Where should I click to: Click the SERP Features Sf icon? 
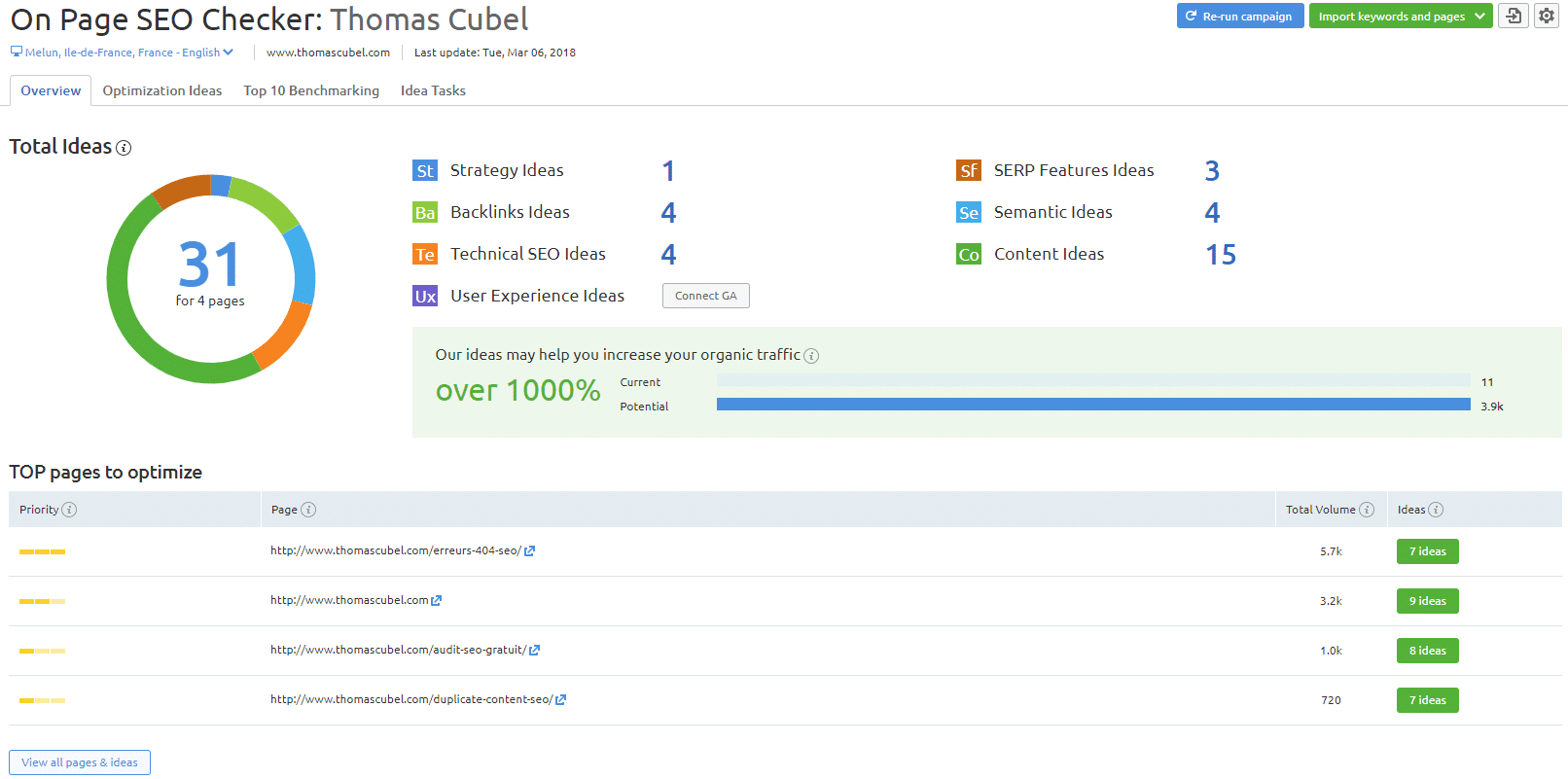pos(969,171)
